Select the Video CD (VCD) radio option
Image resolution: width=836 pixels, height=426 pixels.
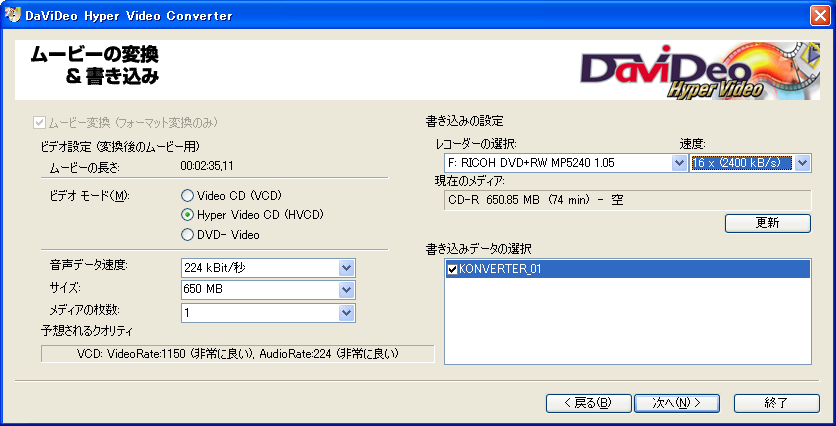coord(187,195)
